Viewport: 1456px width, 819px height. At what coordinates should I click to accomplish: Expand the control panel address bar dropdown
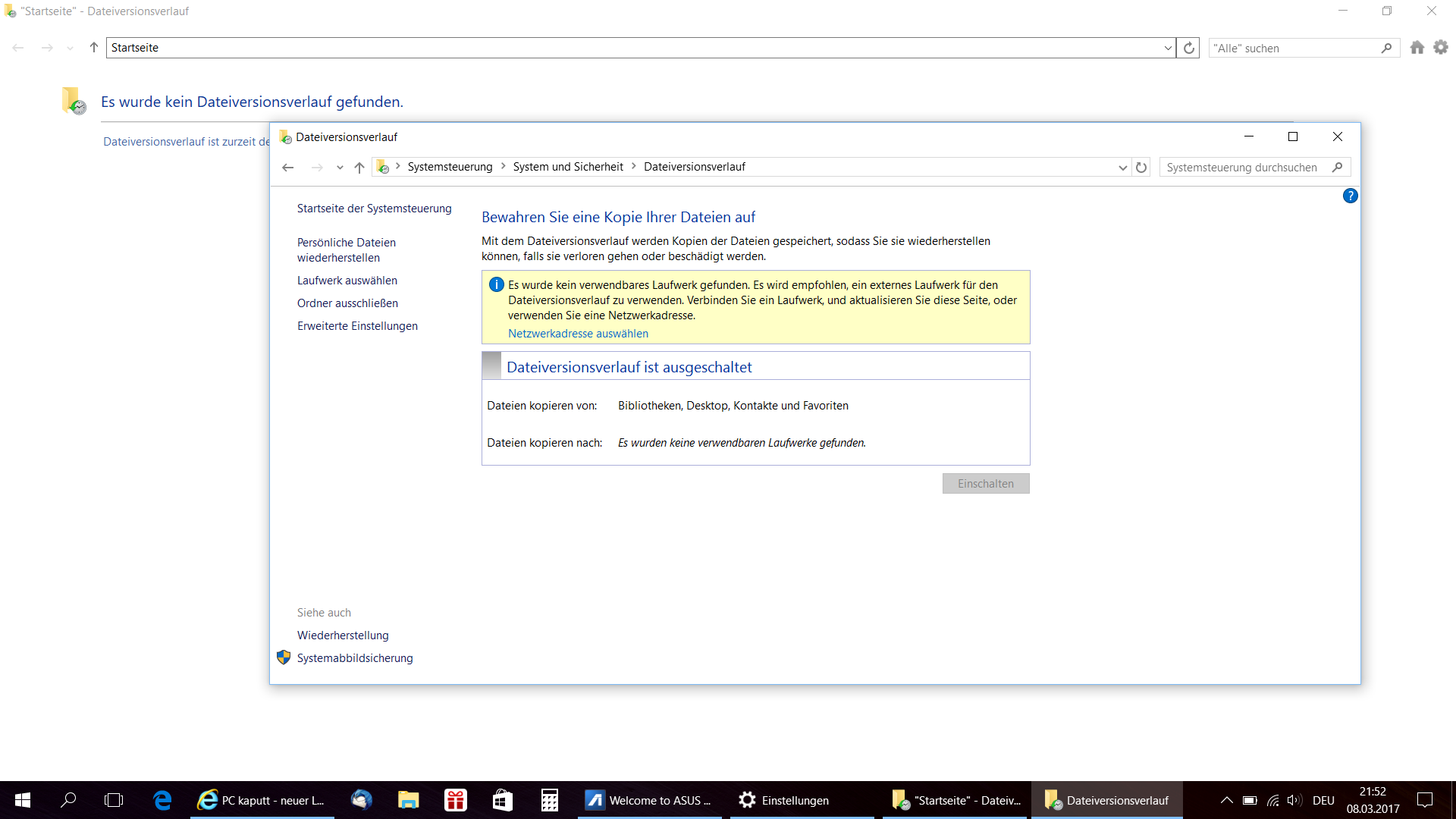click(1122, 168)
